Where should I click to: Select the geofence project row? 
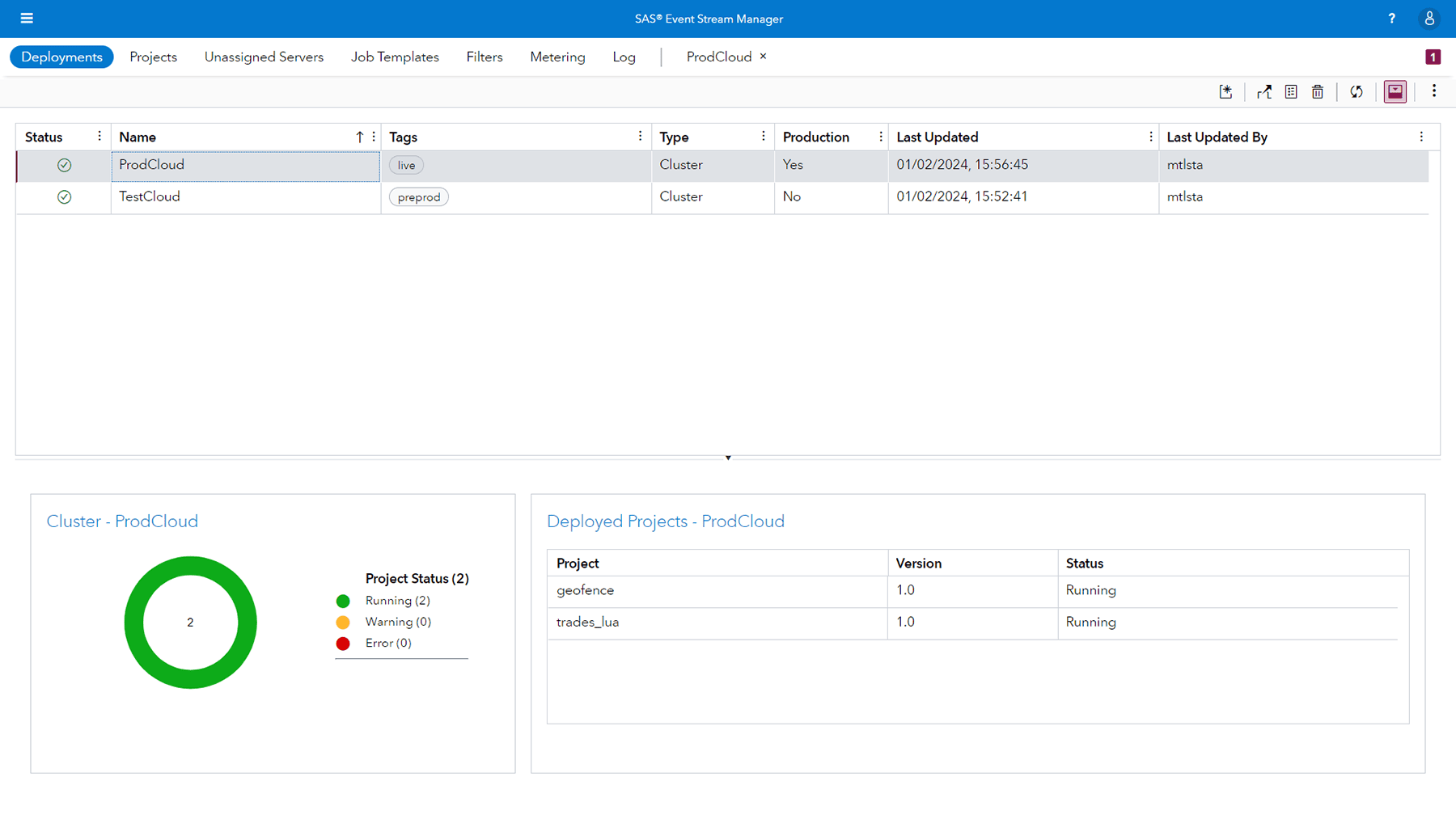tap(972, 591)
